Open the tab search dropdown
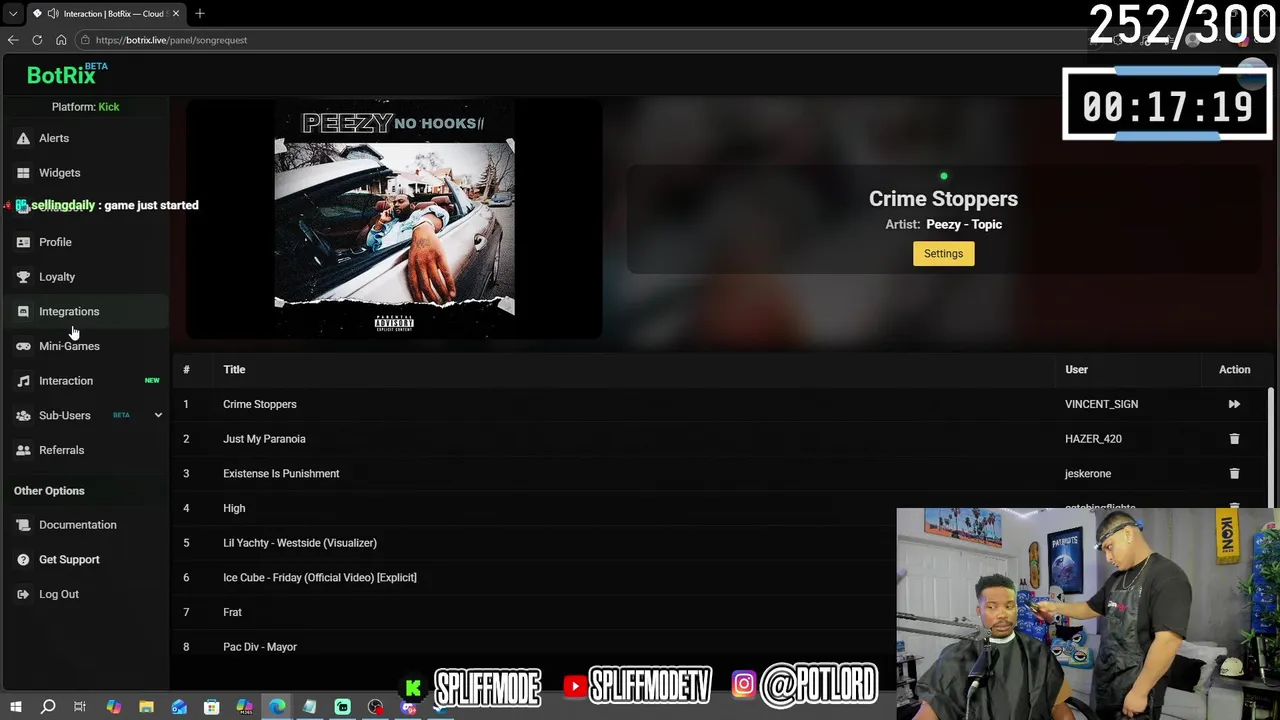 (12, 13)
